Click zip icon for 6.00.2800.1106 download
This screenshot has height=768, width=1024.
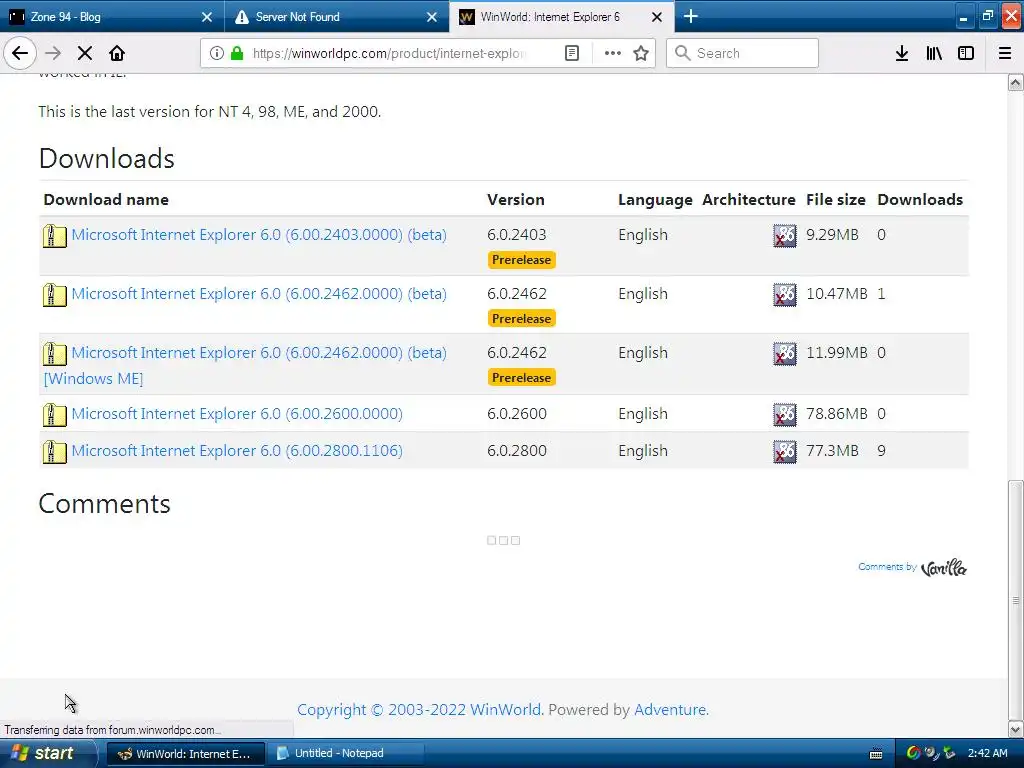click(x=55, y=451)
